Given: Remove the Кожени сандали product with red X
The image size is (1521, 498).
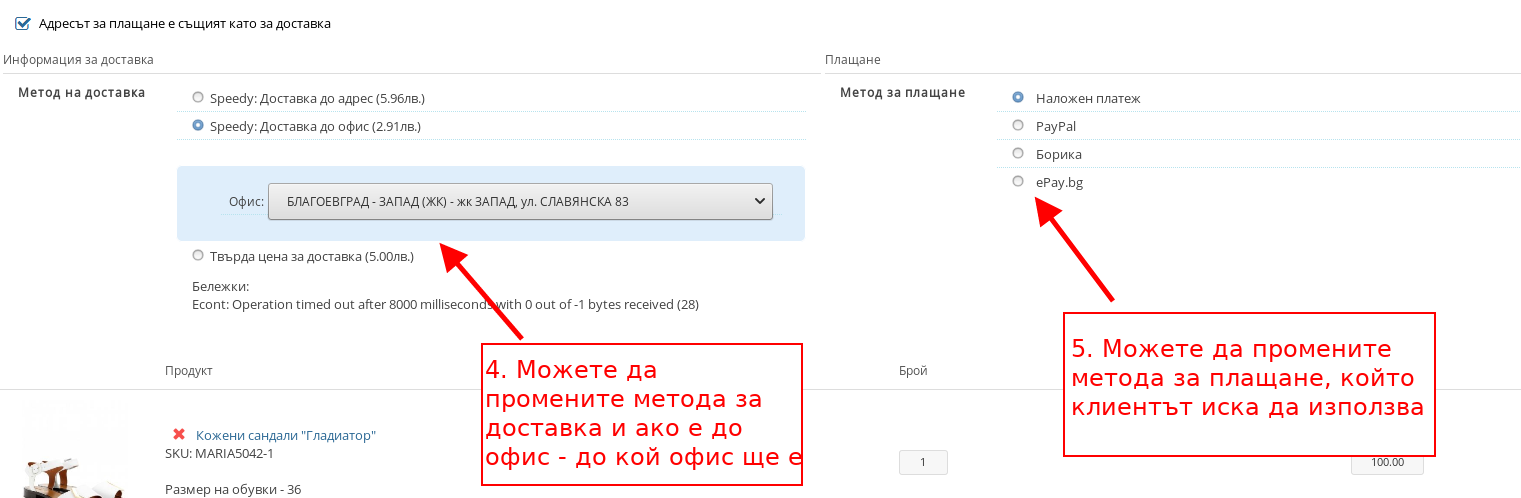Looking at the screenshot, I should coord(179,435).
